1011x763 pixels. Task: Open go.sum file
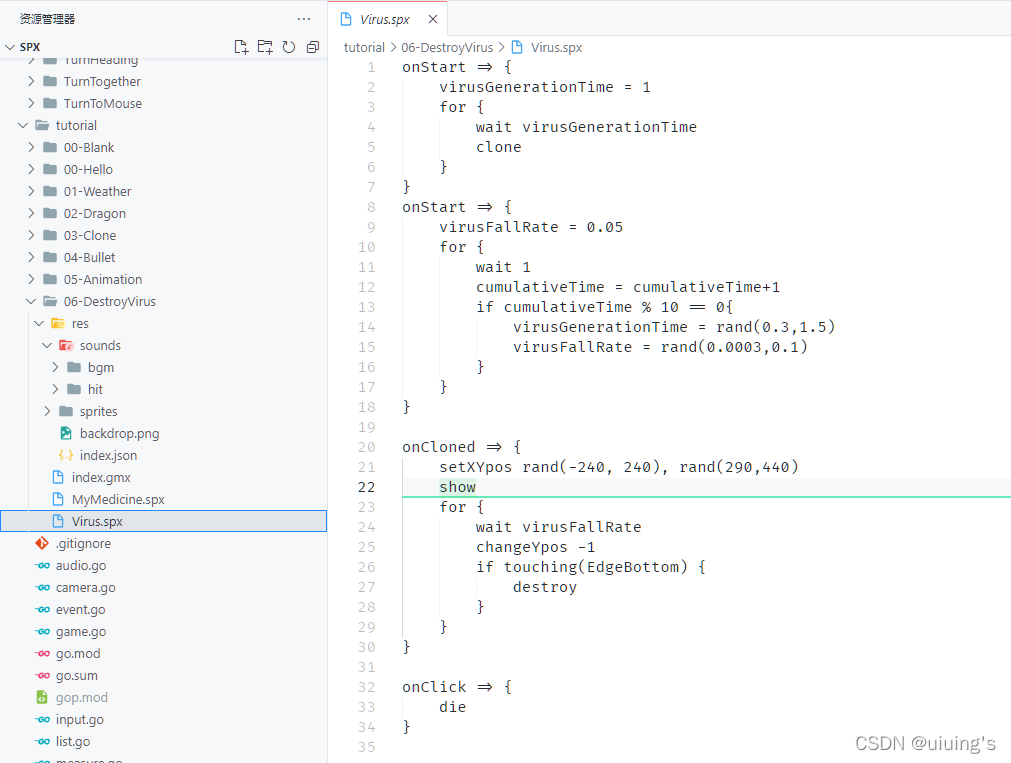pyautogui.click(x=77, y=675)
